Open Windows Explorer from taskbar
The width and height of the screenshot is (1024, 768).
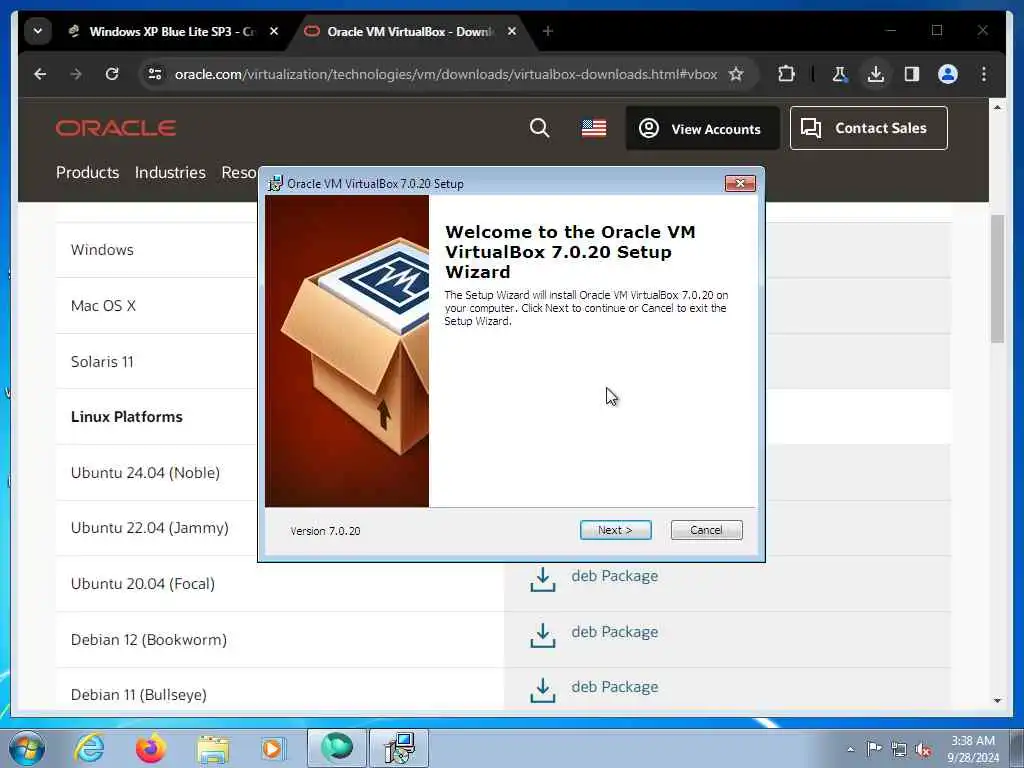click(x=213, y=748)
